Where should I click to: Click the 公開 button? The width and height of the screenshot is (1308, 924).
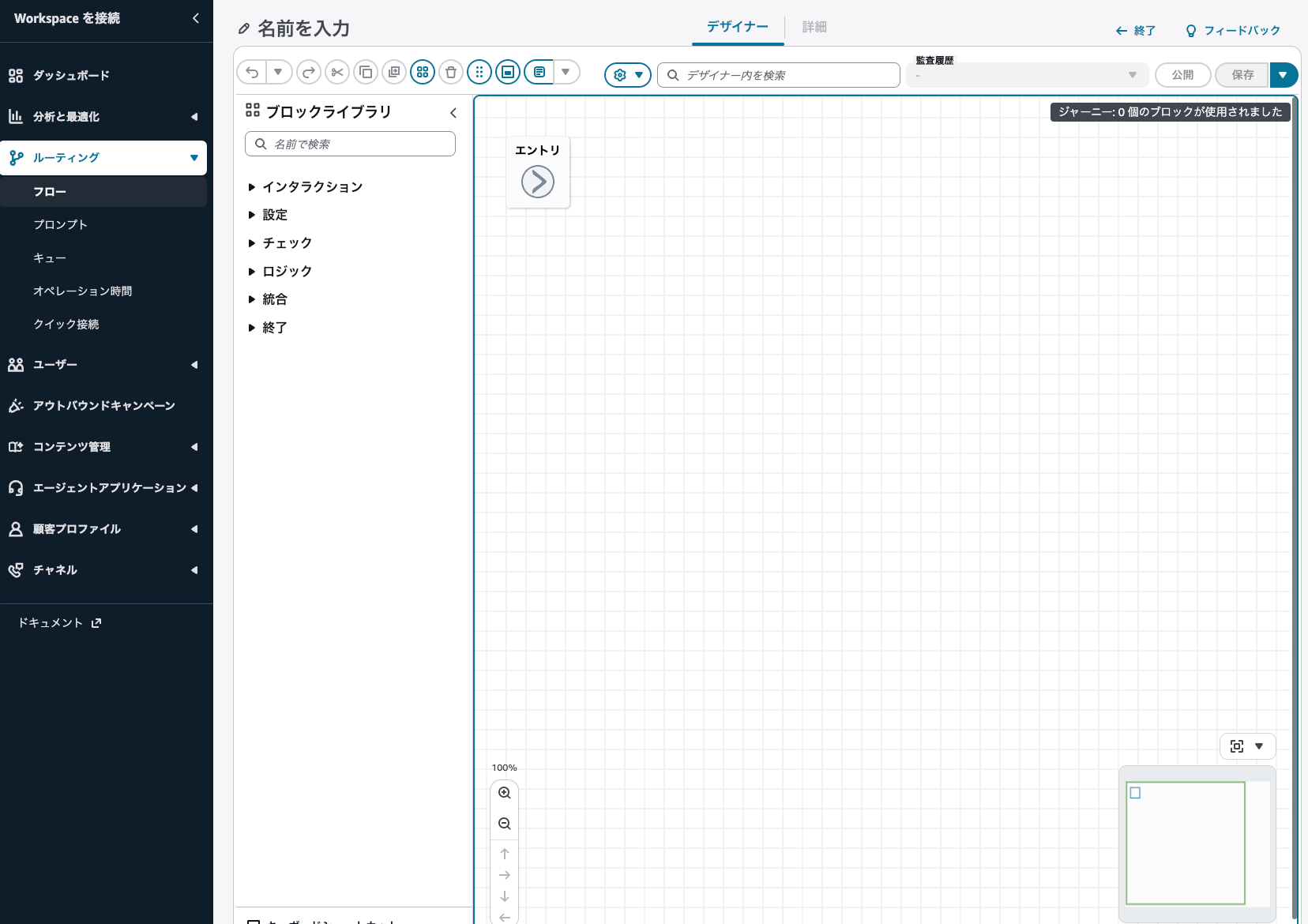[1182, 75]
